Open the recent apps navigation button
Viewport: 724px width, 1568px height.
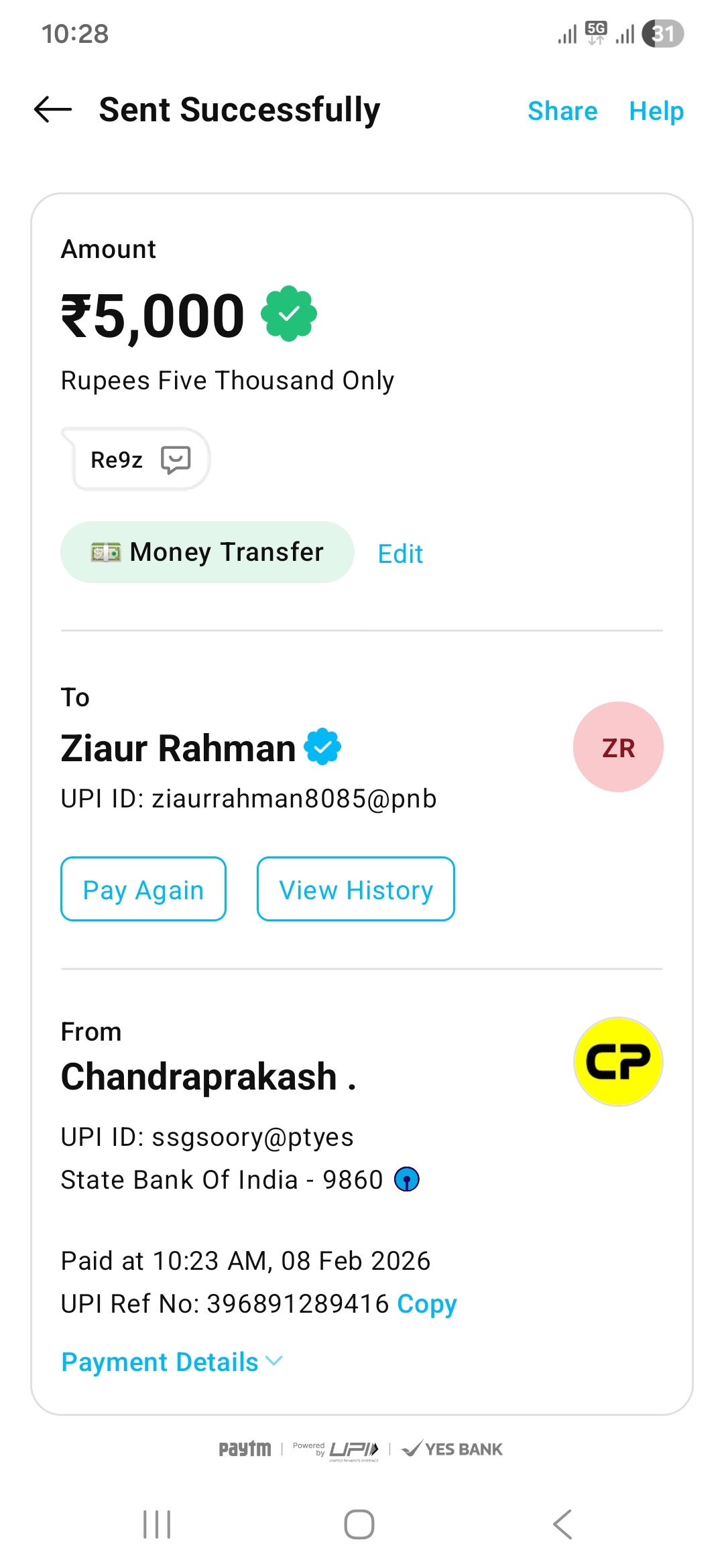click(158, 1524)
